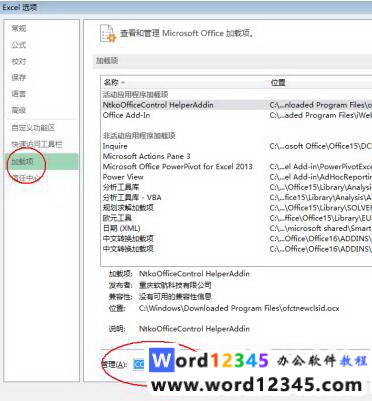Click the 规划求解加载项 SOLVER path cell
Screen dimensions: 372x401
tap(320, 208)
